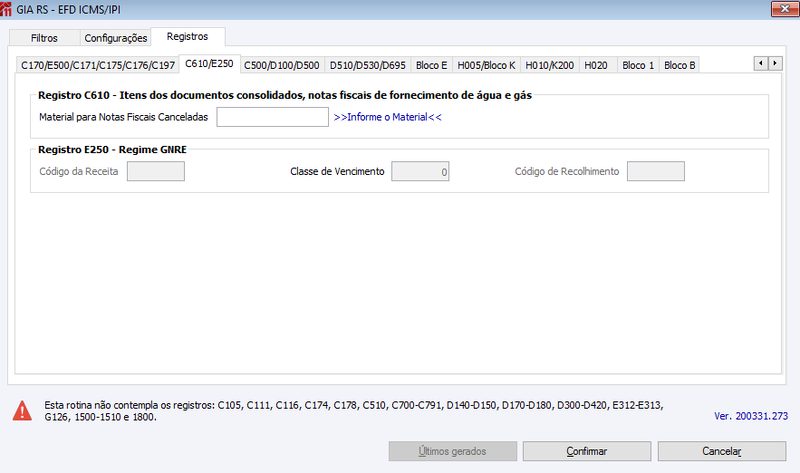Click the Últimos gerados button

(453, 451)
